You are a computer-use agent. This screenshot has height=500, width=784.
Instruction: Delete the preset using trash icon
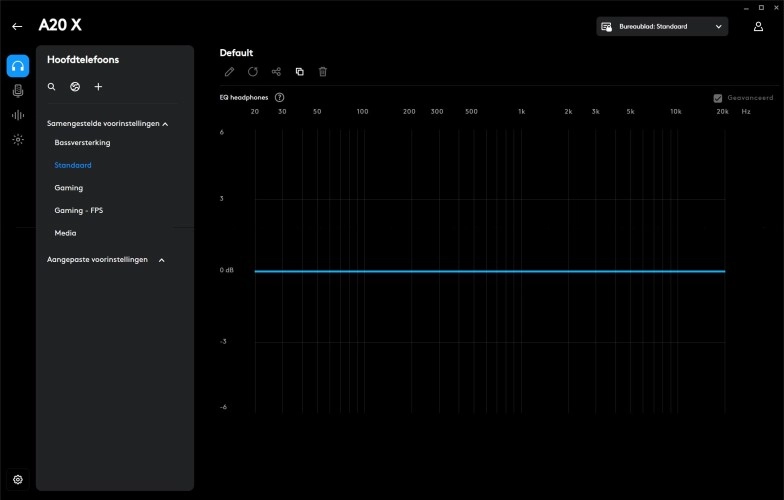point(322,72)
